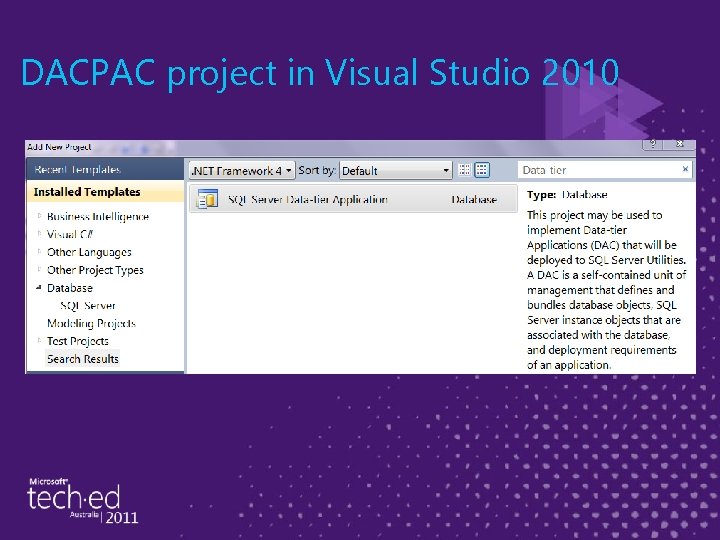
Task: Select the SQL Server Data-tier Application template
Action: tap(353, 199)
